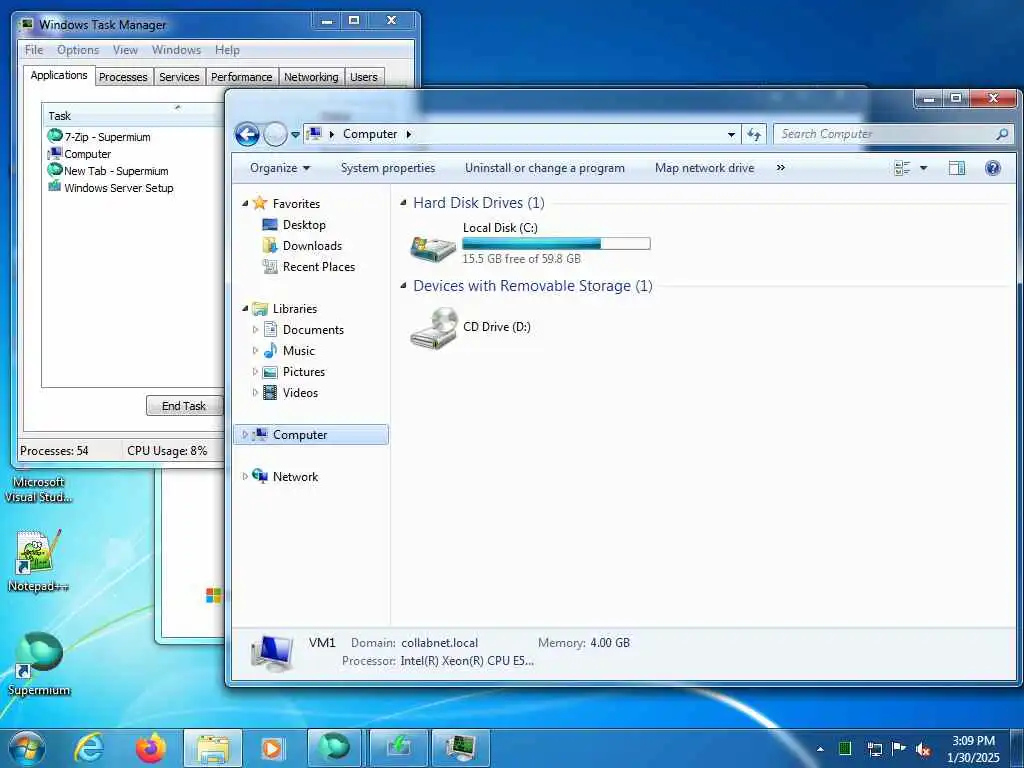Switch to the Users tab
Viewport: 1024px width, 768px height.
point(364,77)
